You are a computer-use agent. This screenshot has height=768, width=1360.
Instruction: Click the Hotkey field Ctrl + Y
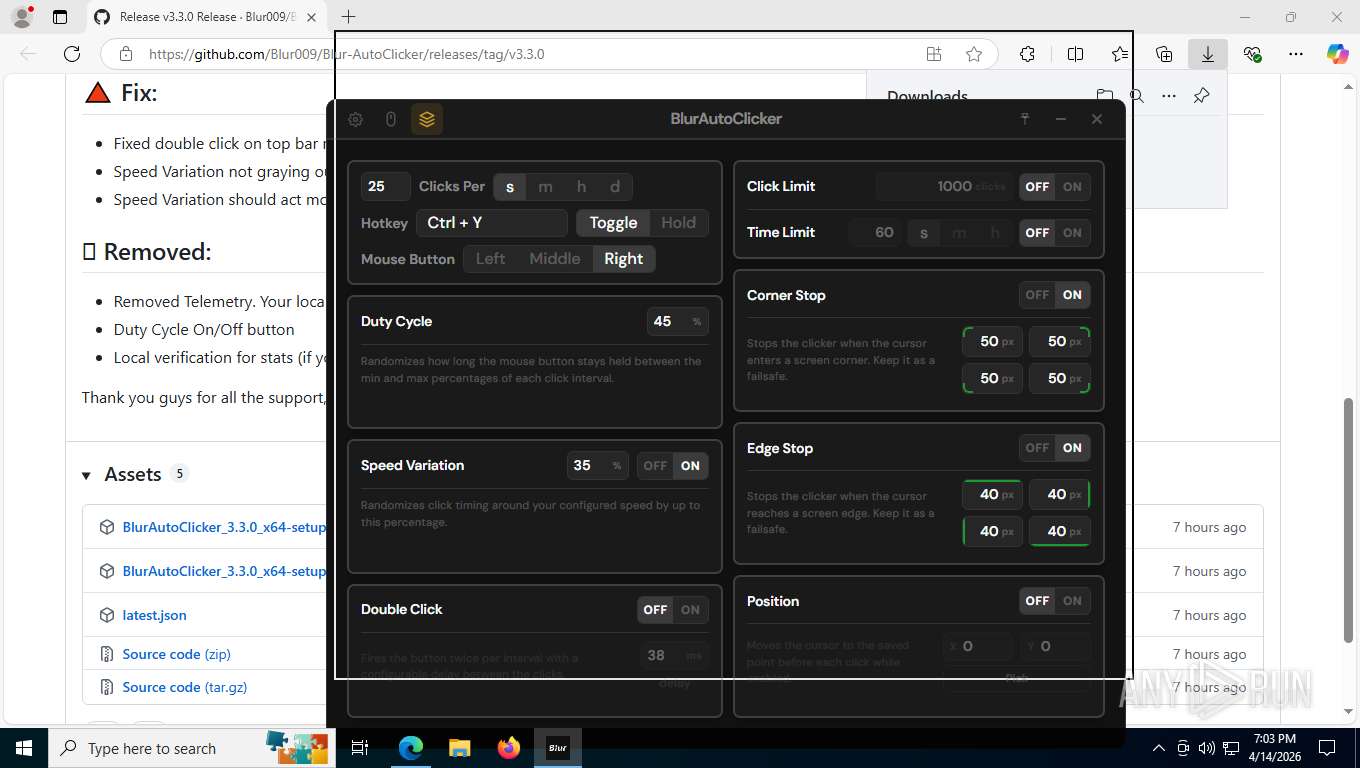coord(492,223)
